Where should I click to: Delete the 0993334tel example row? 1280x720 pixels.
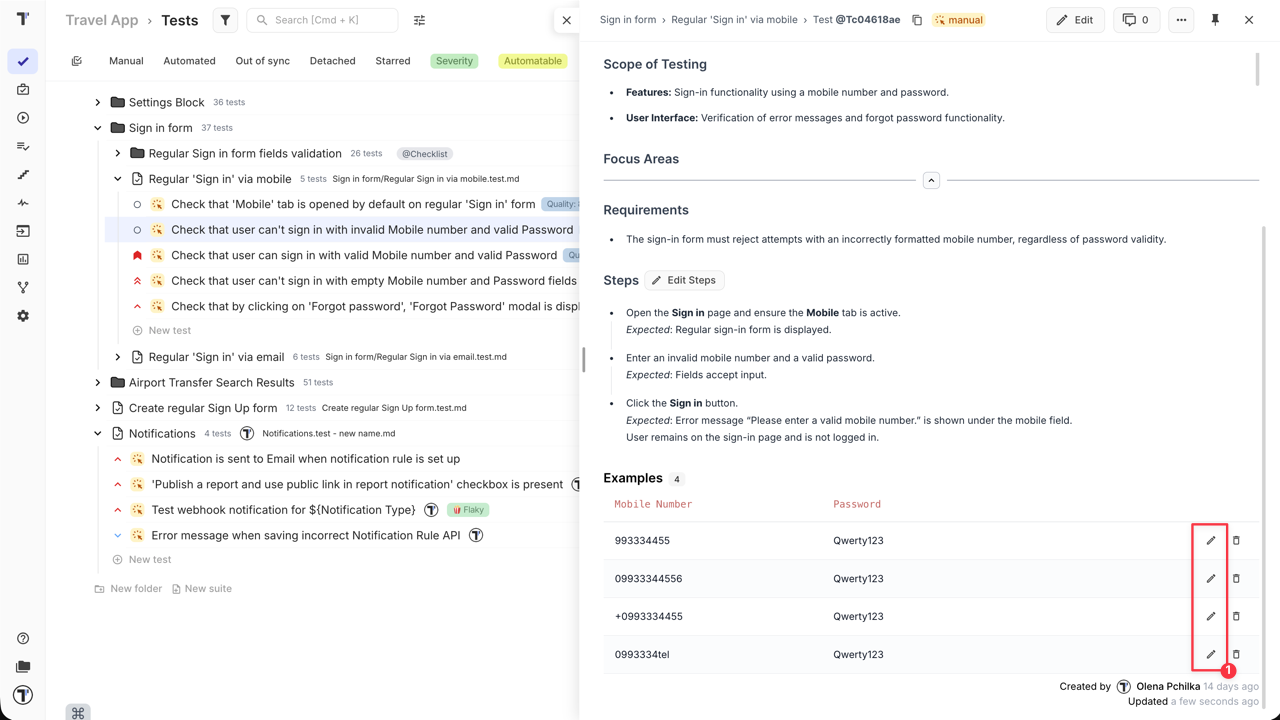[x=1236, y=655]
